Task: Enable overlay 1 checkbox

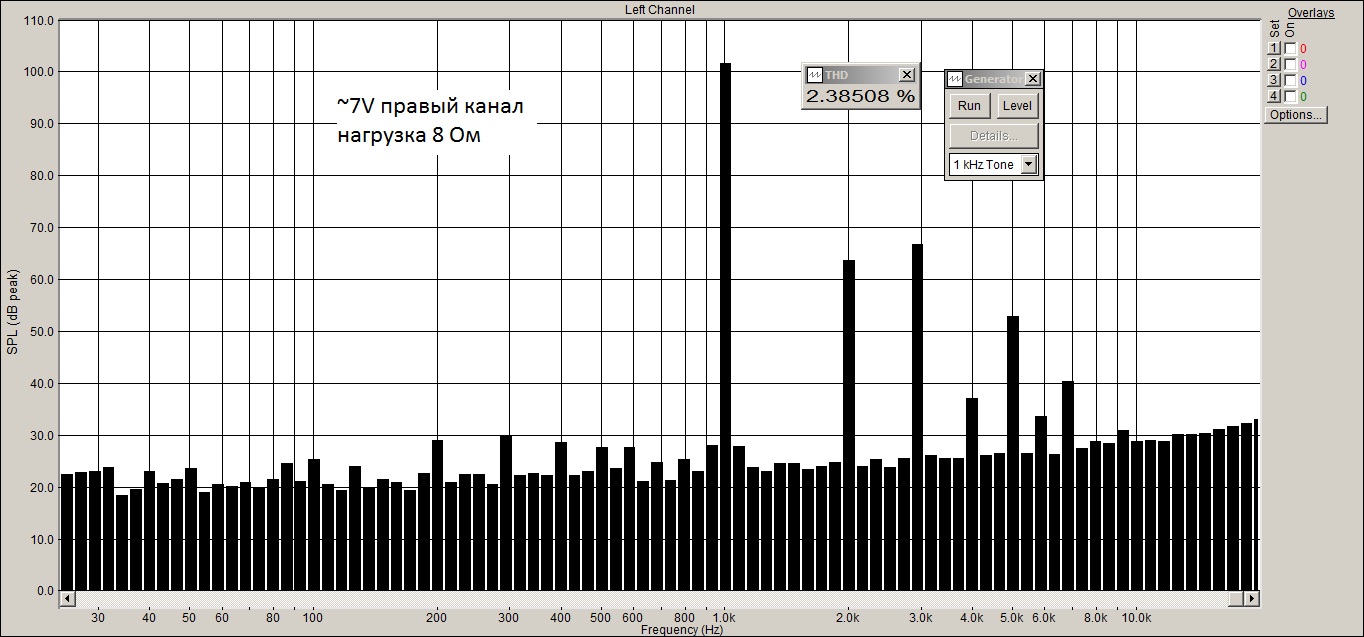Action: pyautogui.click(x=1290, y=49)
